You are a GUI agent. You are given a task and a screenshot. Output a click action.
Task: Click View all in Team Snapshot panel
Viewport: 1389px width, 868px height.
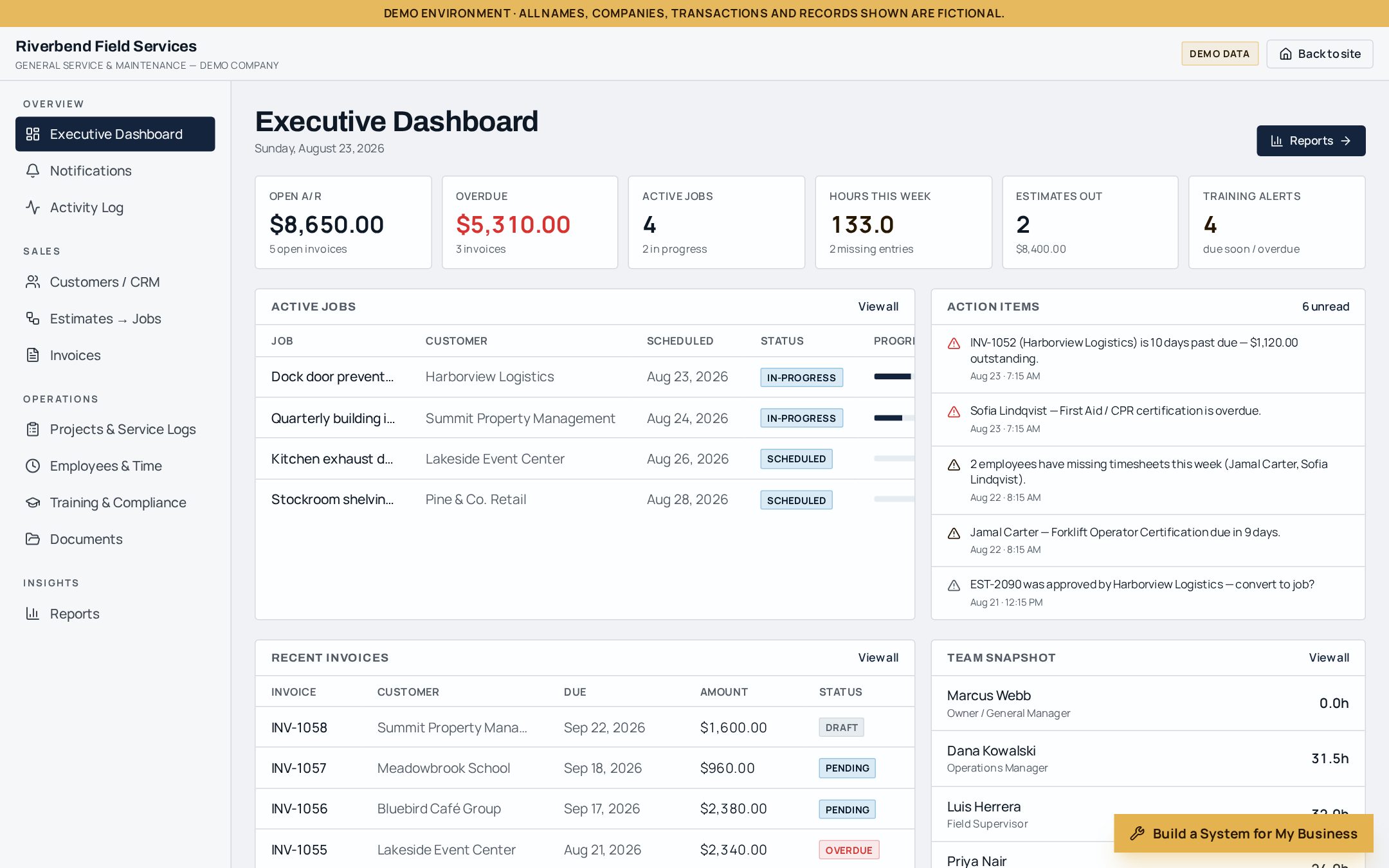pyautogui.click(x=1329, y=658)
